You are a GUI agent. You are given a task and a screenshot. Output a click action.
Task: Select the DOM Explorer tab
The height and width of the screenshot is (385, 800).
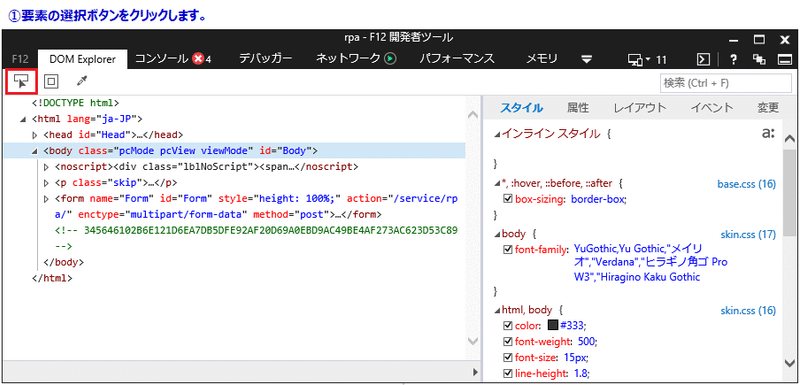tap(82, 60)
